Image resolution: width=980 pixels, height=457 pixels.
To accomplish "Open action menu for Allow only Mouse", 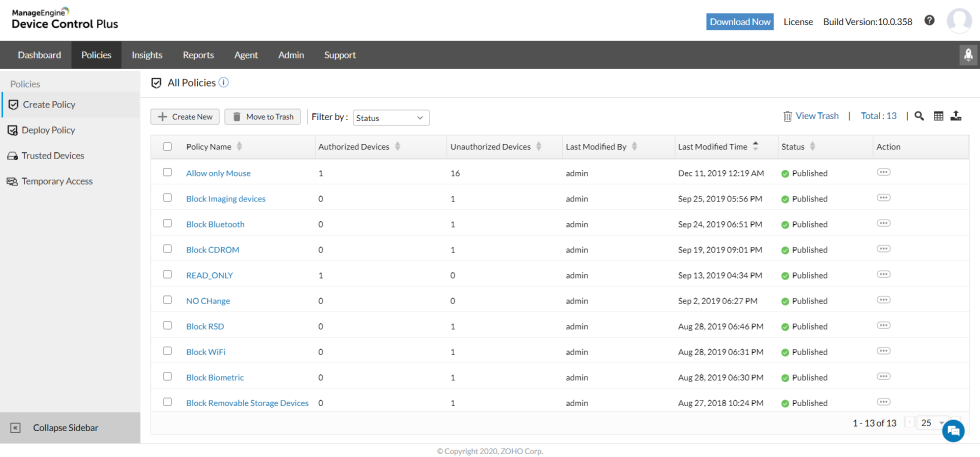I will coord(884,173).
